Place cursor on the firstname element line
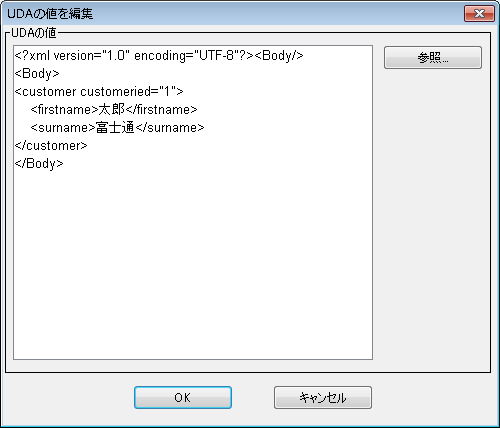The width and height of the screenshot is (500, 428). (x=114, y=109)
